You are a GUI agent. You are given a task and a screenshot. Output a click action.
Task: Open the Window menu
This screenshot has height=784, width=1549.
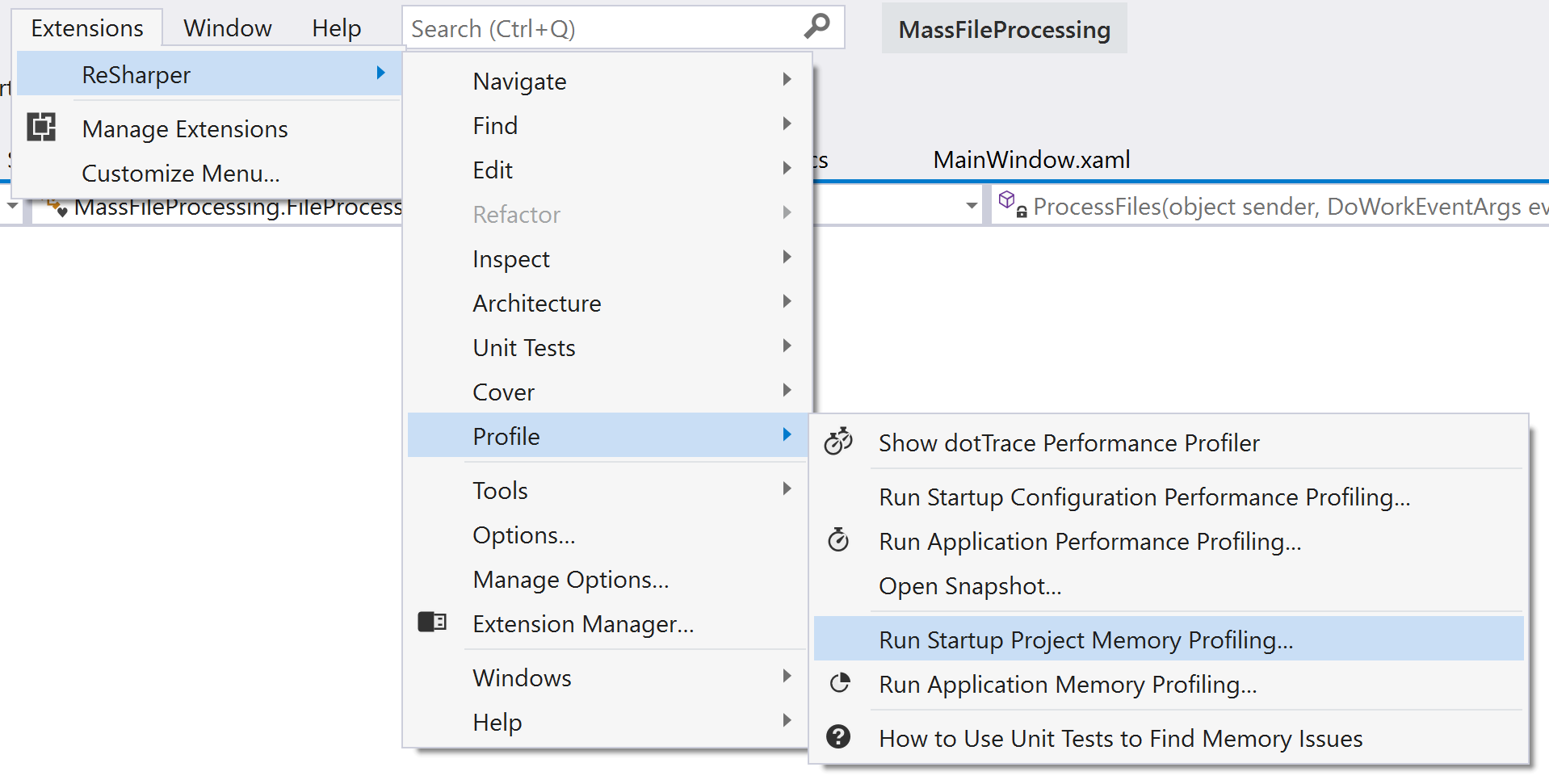pos(227,27)
